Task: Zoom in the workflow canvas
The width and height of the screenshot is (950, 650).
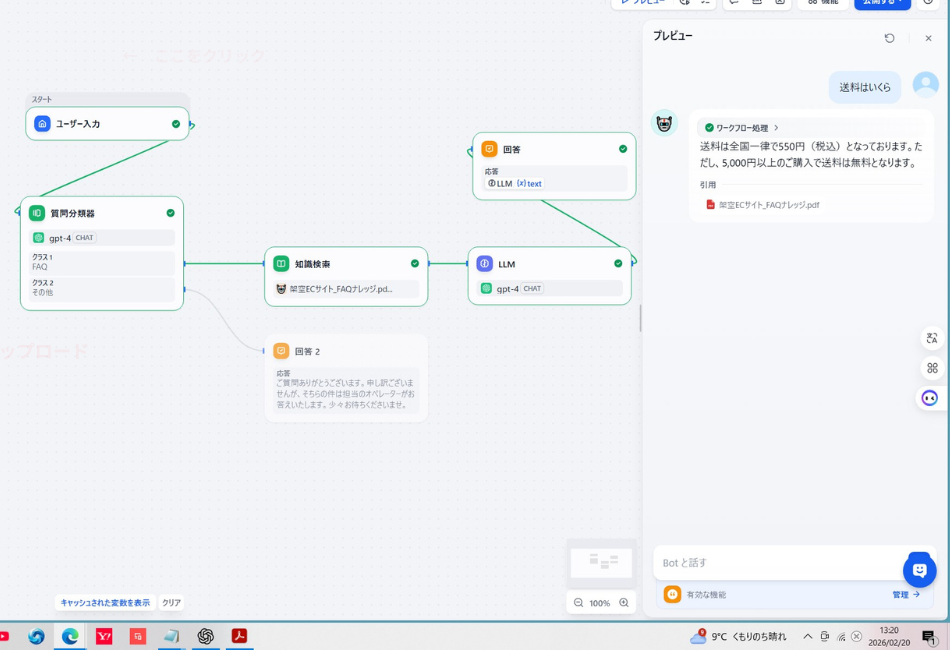Action: pyautogui.click(x=624, y=603)
